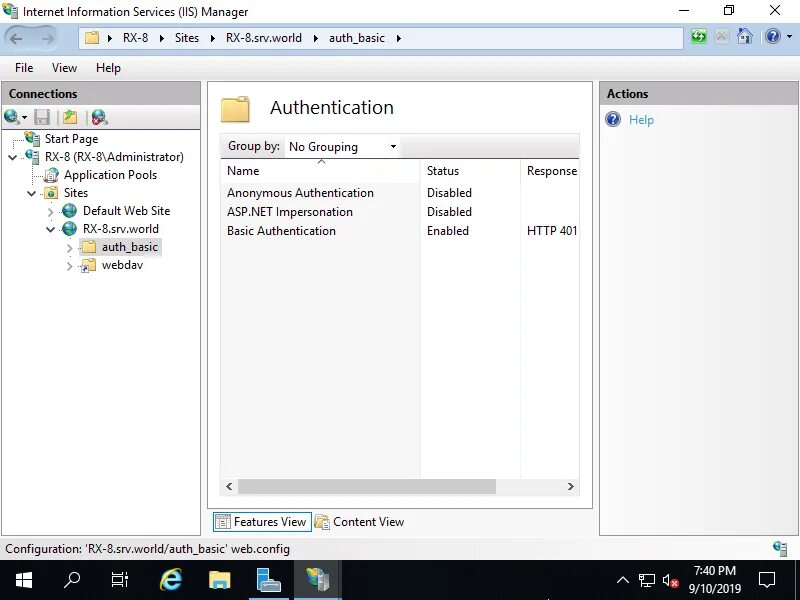The image size is (800, 600).
Task: Expand the auth_basic folder node
Action: click(x=69, y=247)
